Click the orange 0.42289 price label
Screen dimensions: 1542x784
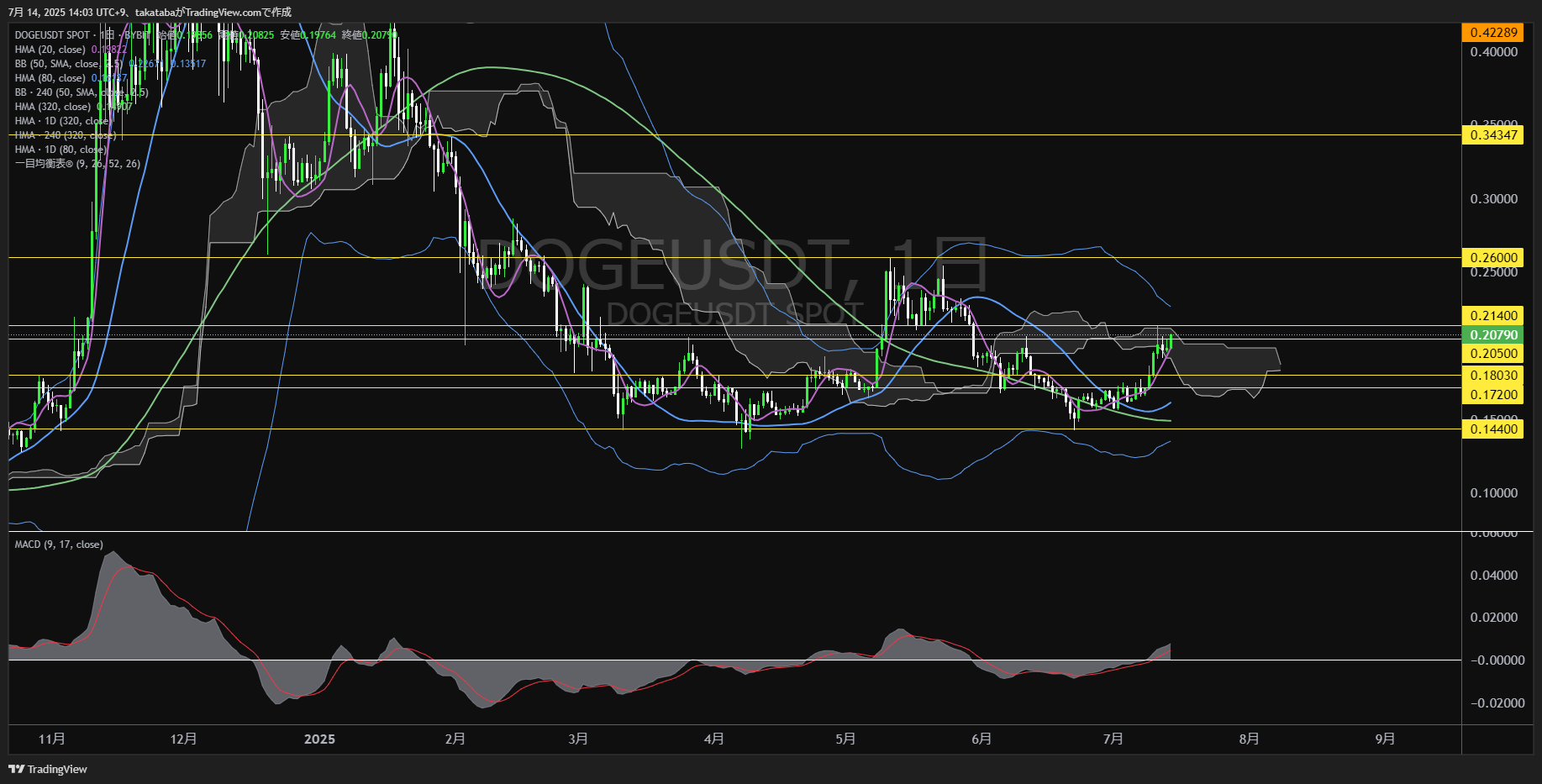point(1492,33)
